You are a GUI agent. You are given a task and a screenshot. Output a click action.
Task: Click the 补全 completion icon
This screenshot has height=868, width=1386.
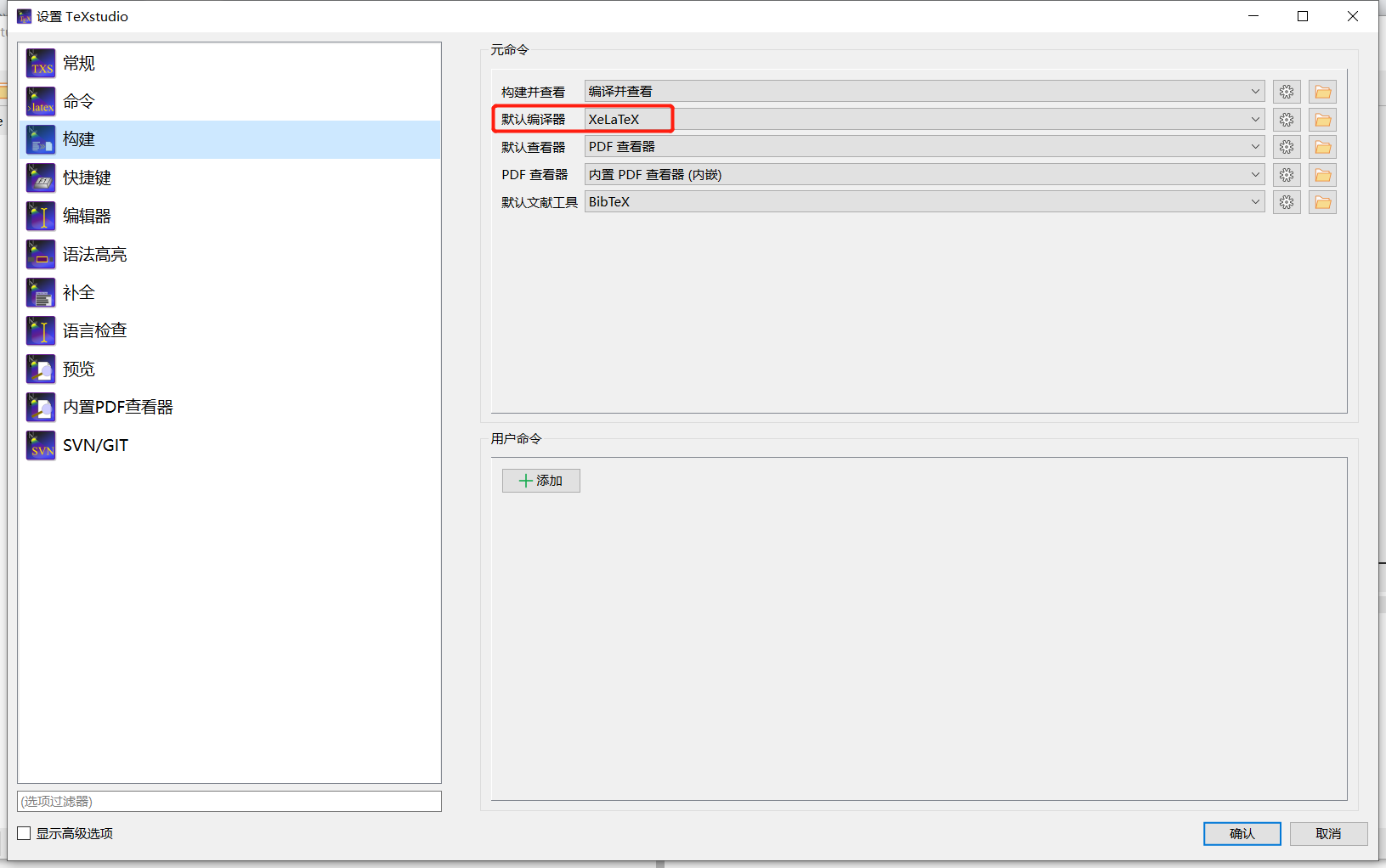[41, 292]
